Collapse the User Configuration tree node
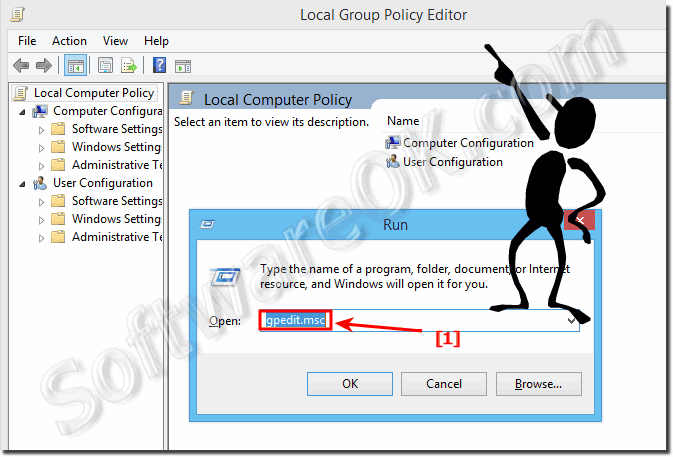 (22, 184)
